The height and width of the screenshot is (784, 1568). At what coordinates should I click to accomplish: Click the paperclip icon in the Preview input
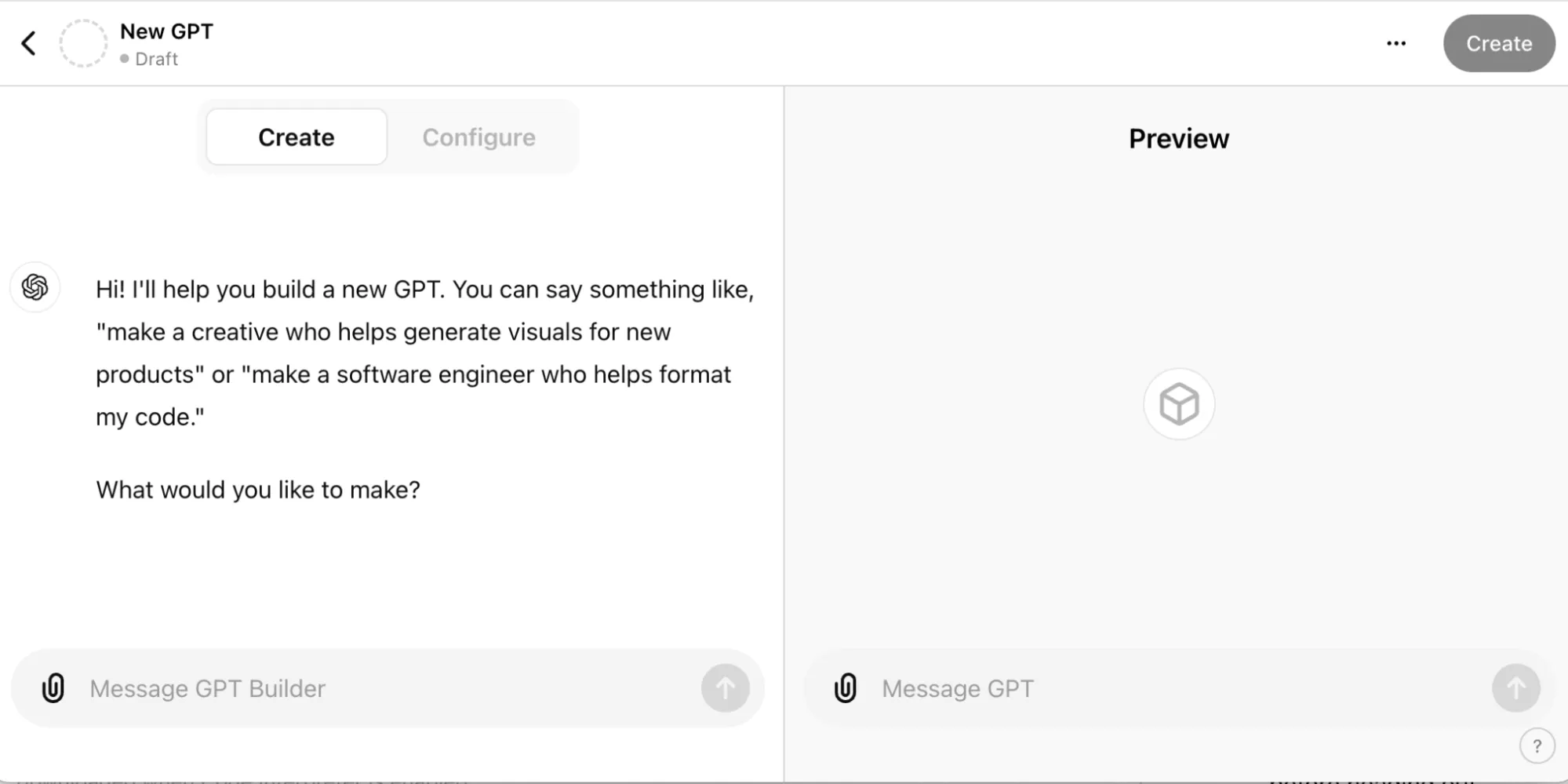pyautogui.click(x=846, y=688)
